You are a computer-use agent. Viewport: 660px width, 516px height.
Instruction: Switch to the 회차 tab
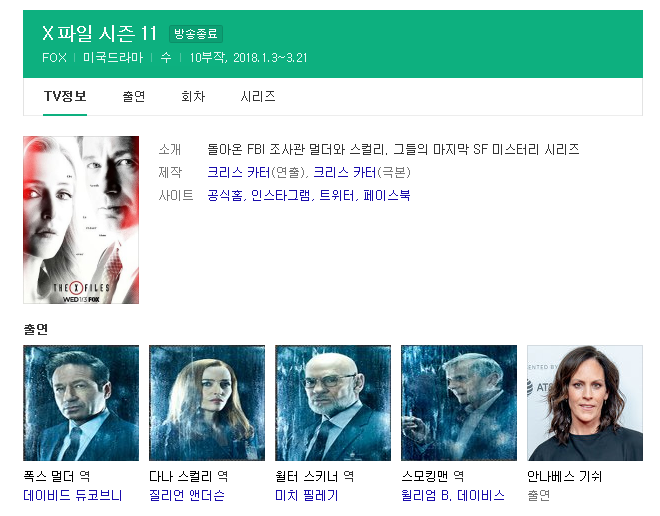[x=193, y=96]
